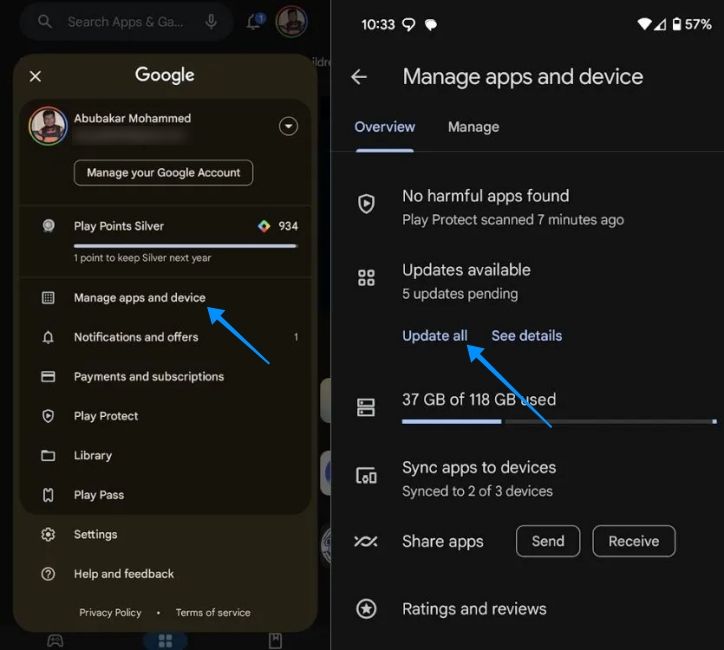This screenshot has width=724, height=650.
Task: Close the Google account panel with X
Action: point(36,76)
